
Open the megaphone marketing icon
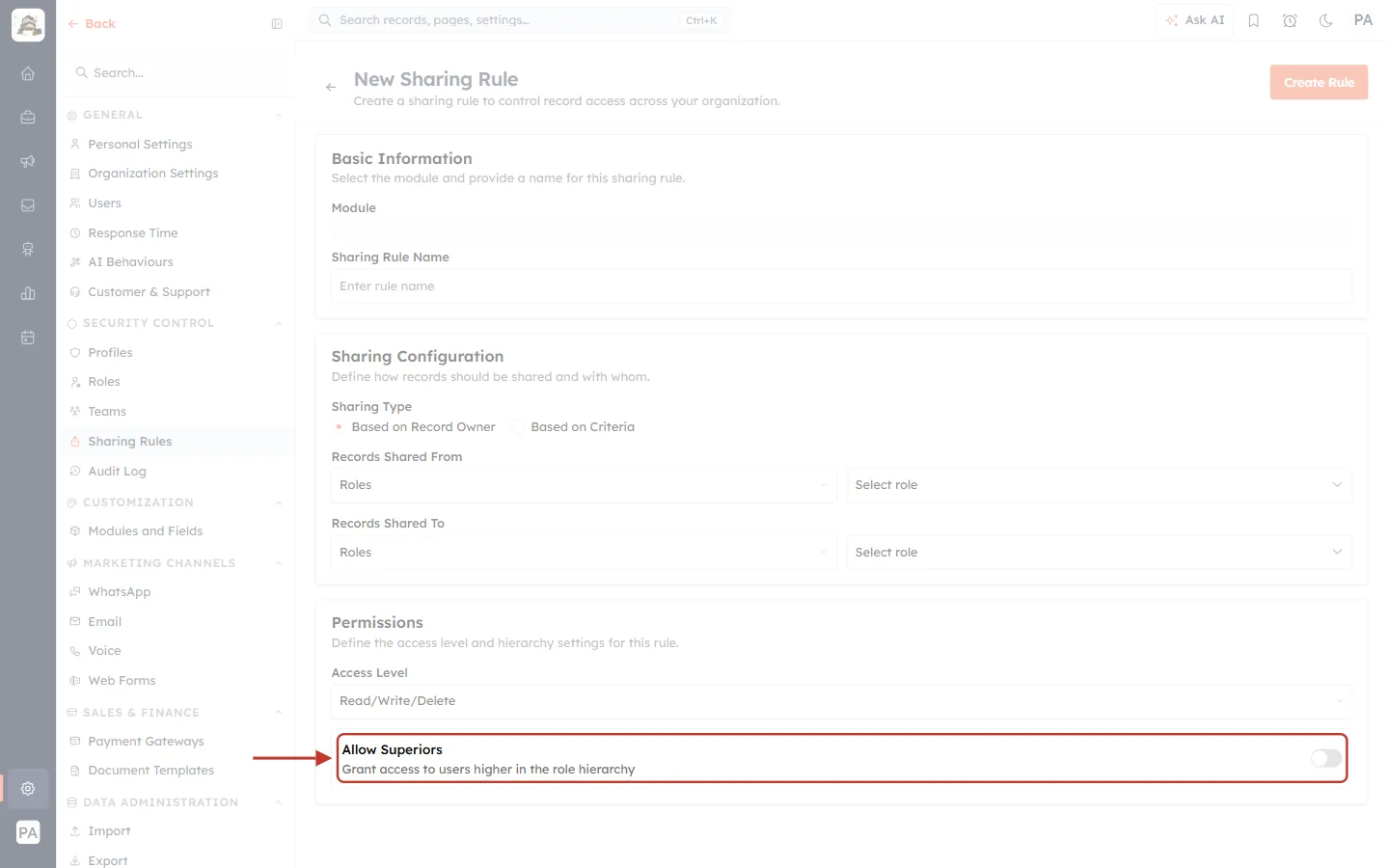pyautogui.click(x=28, y=161)
